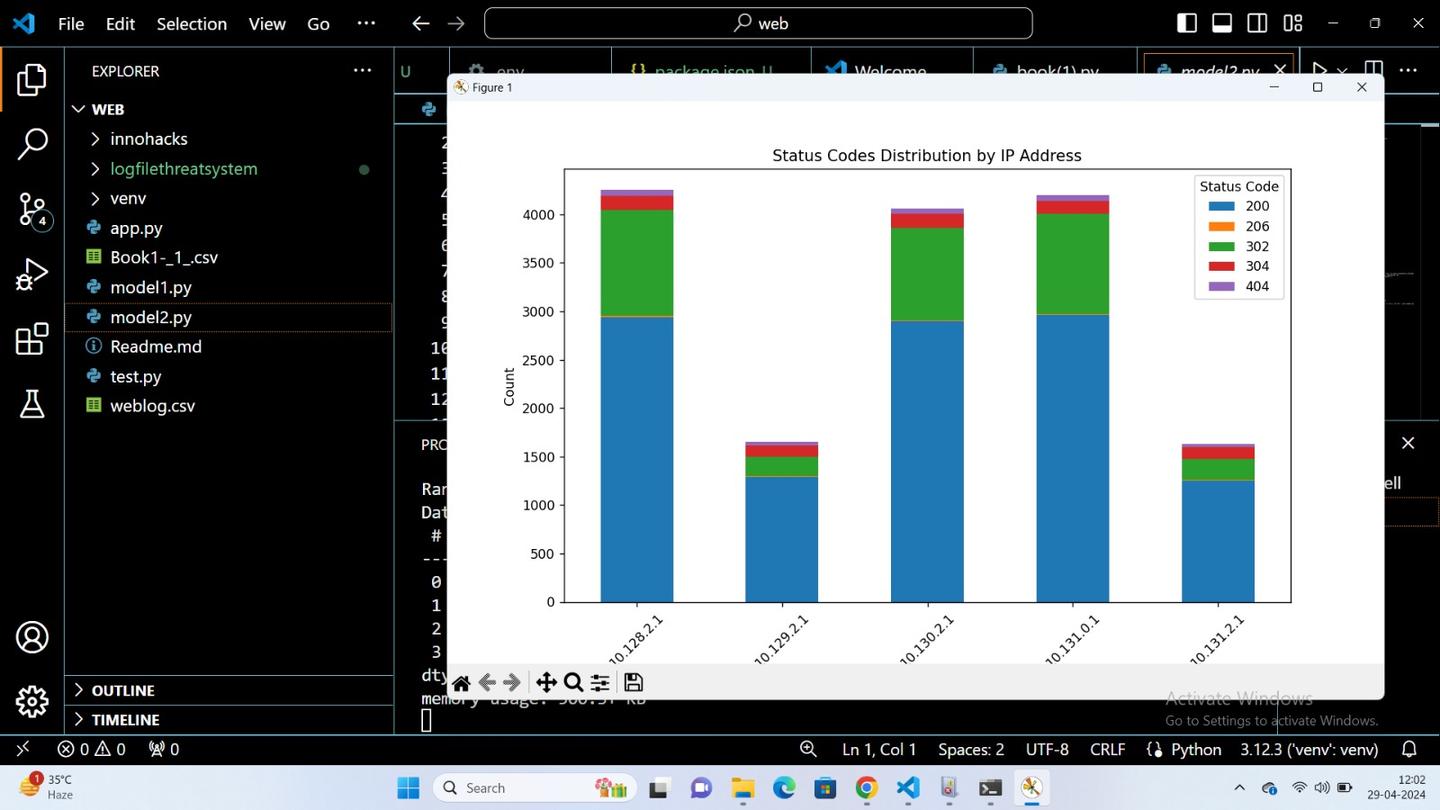Open the View menu
Screen dimensions: 1440x810
[267, 23]
